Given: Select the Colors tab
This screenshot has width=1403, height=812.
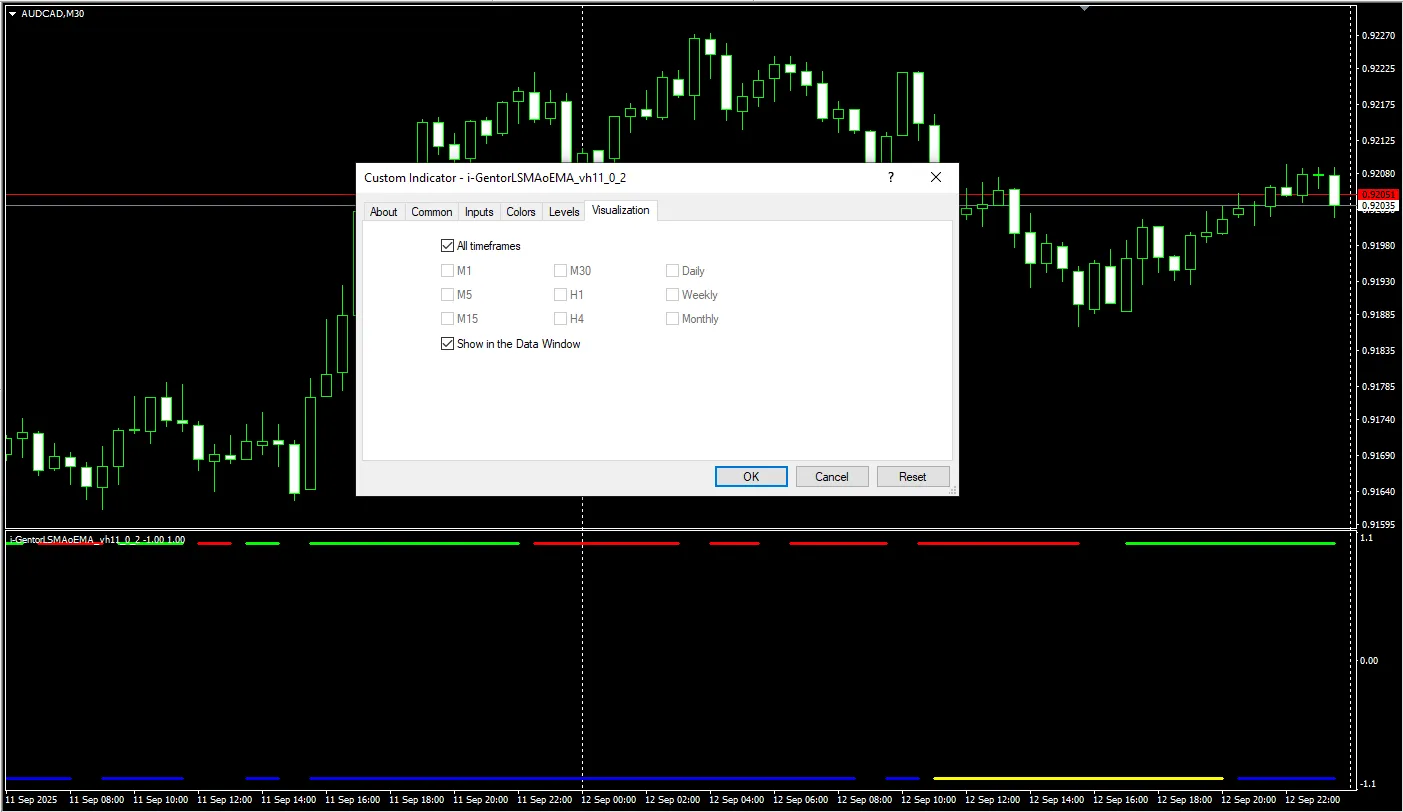Looking at the screenshot, I should 521,212.
